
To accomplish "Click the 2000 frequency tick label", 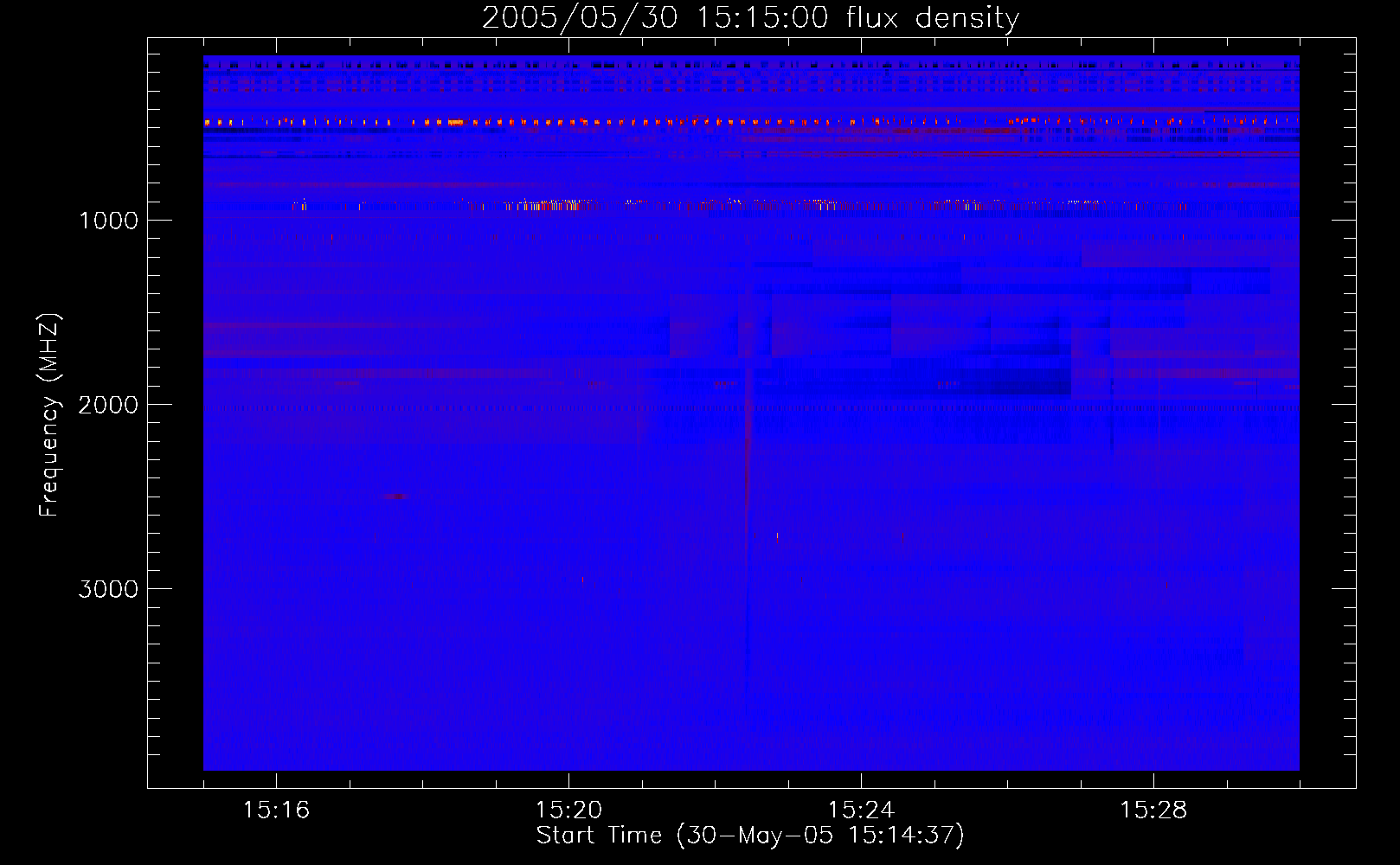I will coord(108,405).
